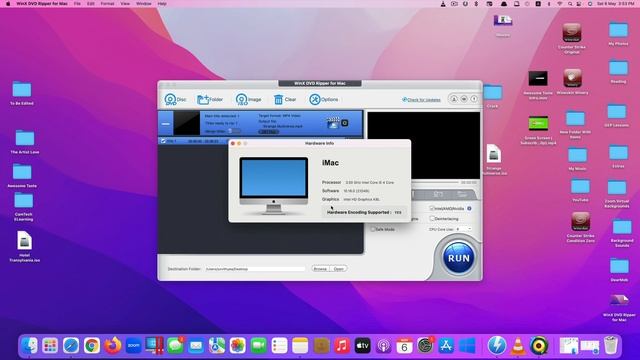Viewport: 640px width, 360px height.
Task: Open the File menu
Action: point(77,4)
